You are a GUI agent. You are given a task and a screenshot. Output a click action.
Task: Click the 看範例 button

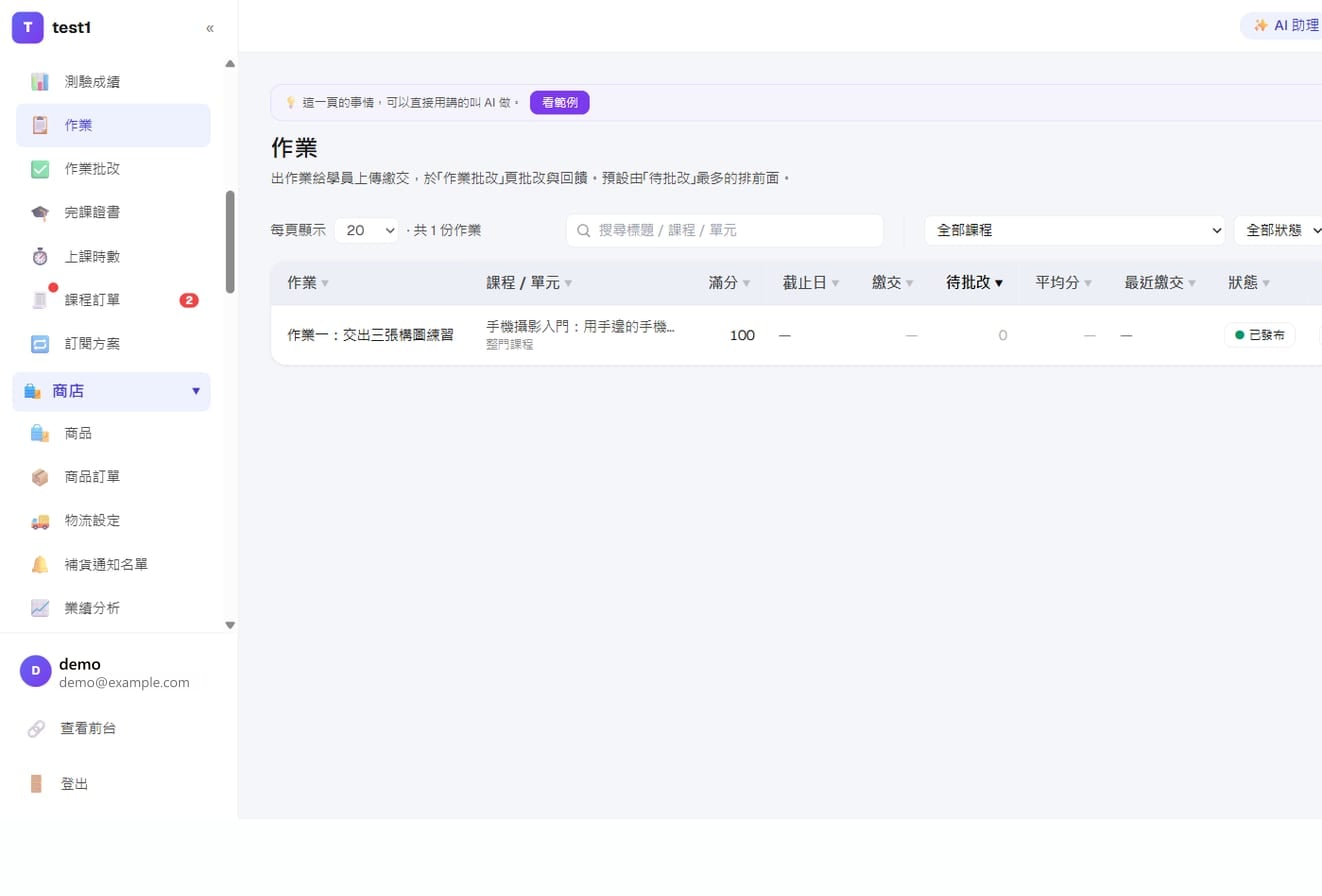[560, 102]
